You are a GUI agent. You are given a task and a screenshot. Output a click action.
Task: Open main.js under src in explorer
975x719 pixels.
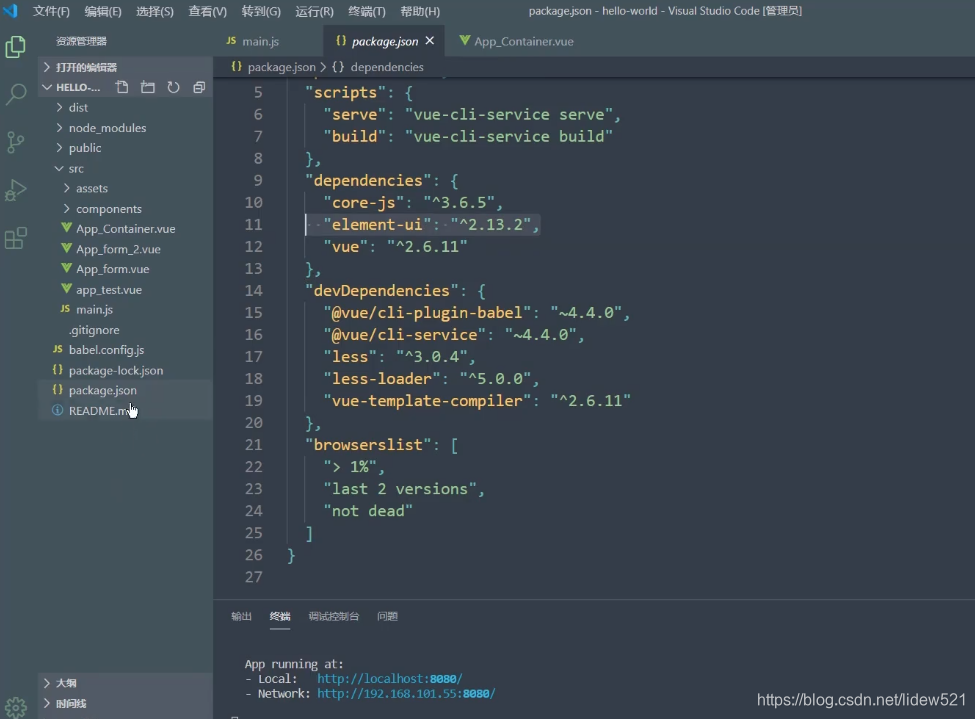click(95, 309)
